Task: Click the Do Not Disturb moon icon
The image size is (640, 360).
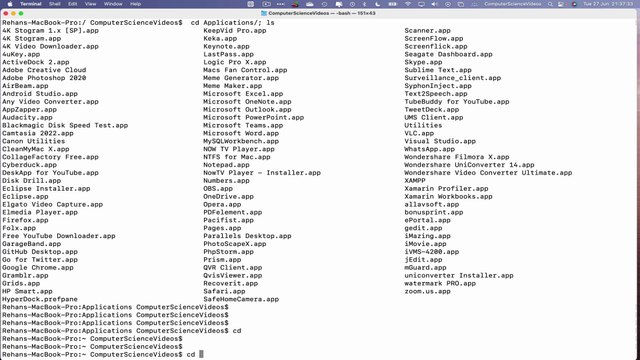Action: [x=378, y=4]
